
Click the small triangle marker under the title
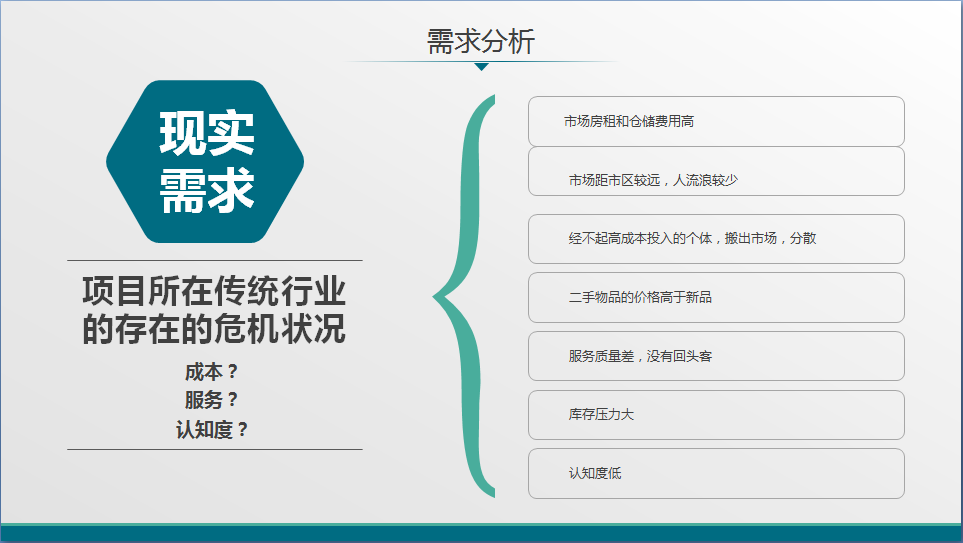pyautogui.click(x=482, y=66)
